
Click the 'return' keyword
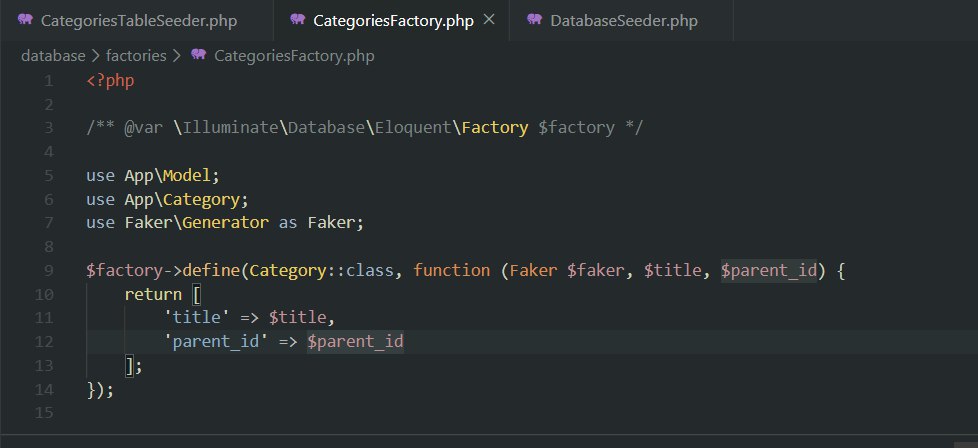153,295
